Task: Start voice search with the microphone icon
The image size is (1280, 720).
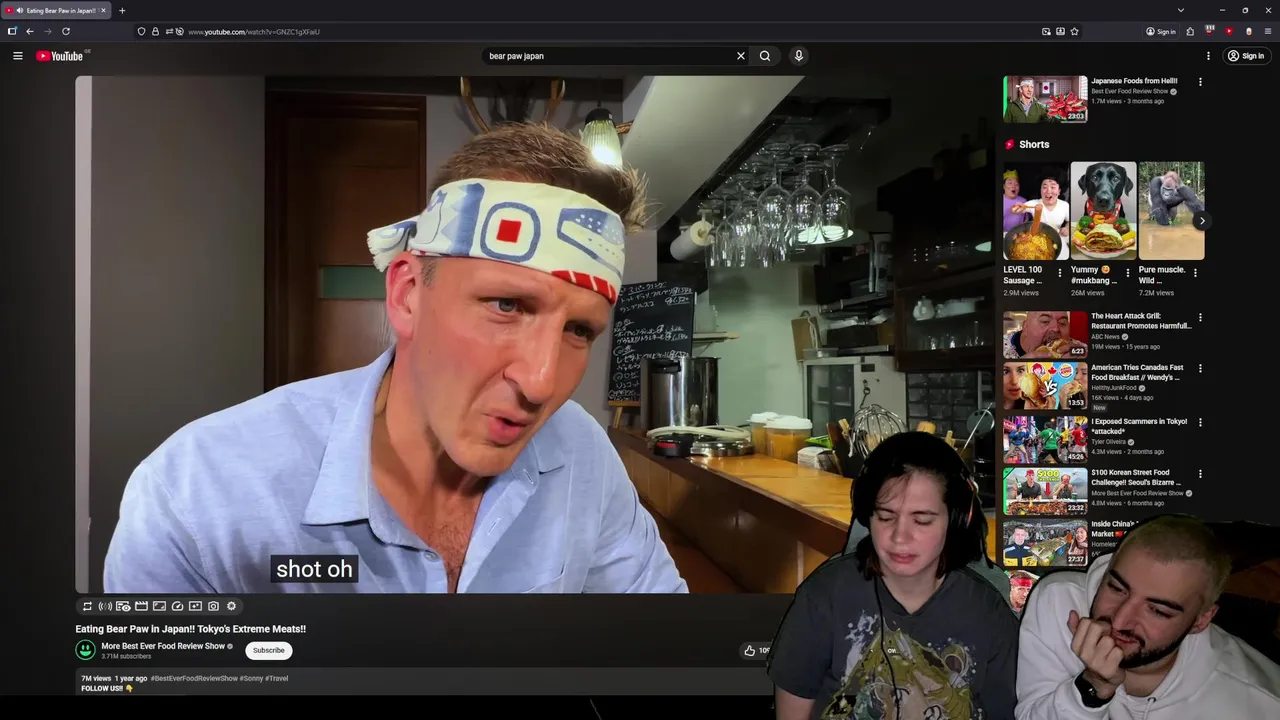Action: pyautogui.click(x=799, y=56)
